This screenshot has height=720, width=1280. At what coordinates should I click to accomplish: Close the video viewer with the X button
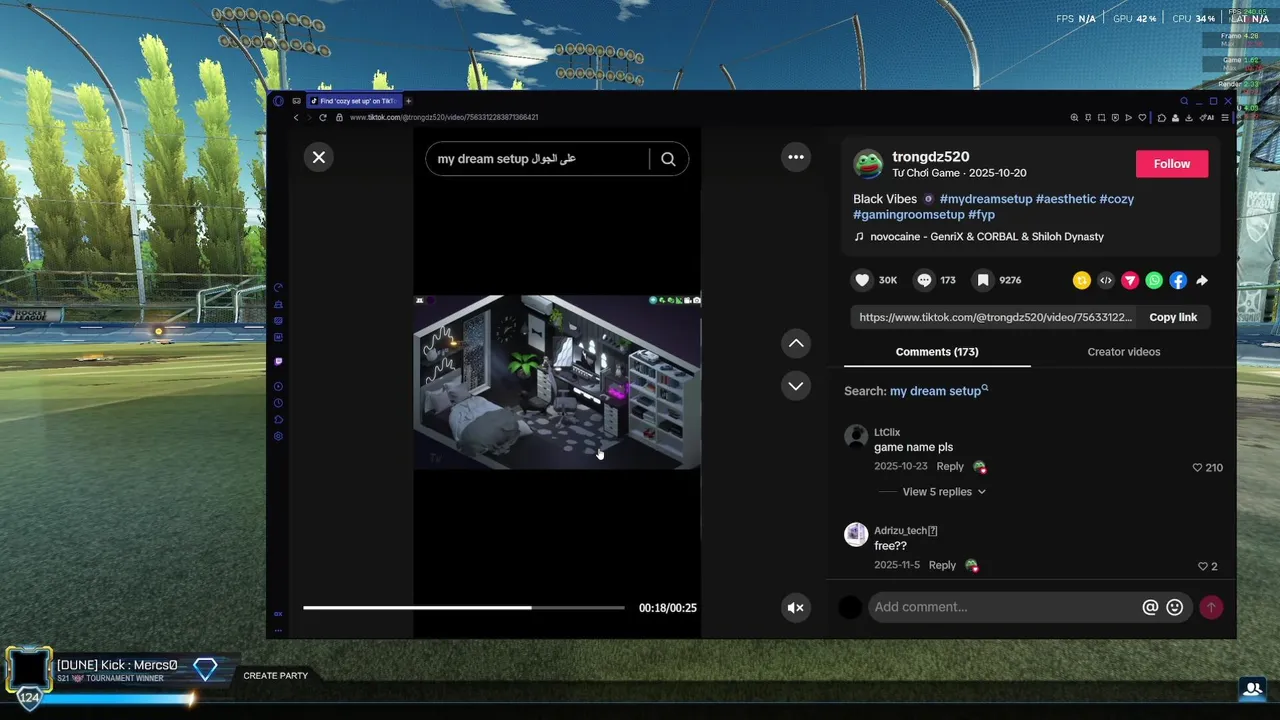coord(319,157)
